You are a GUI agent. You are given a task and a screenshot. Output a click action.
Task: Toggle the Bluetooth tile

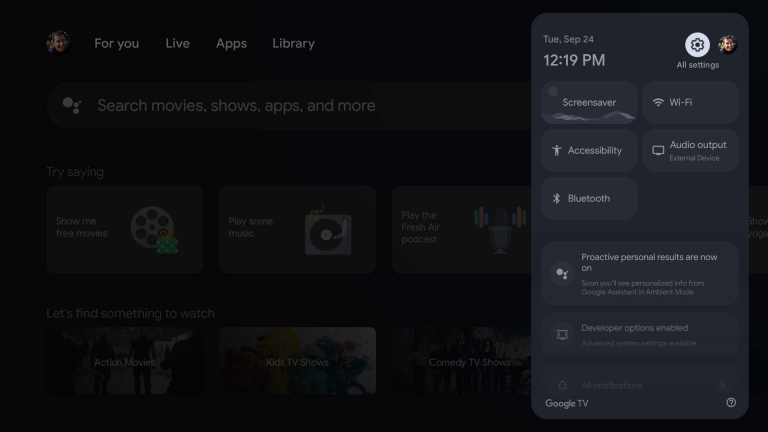point(589,198)
